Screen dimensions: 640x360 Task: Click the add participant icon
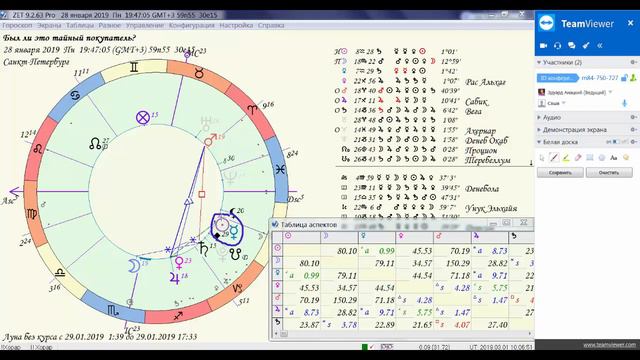coord(633,78)
